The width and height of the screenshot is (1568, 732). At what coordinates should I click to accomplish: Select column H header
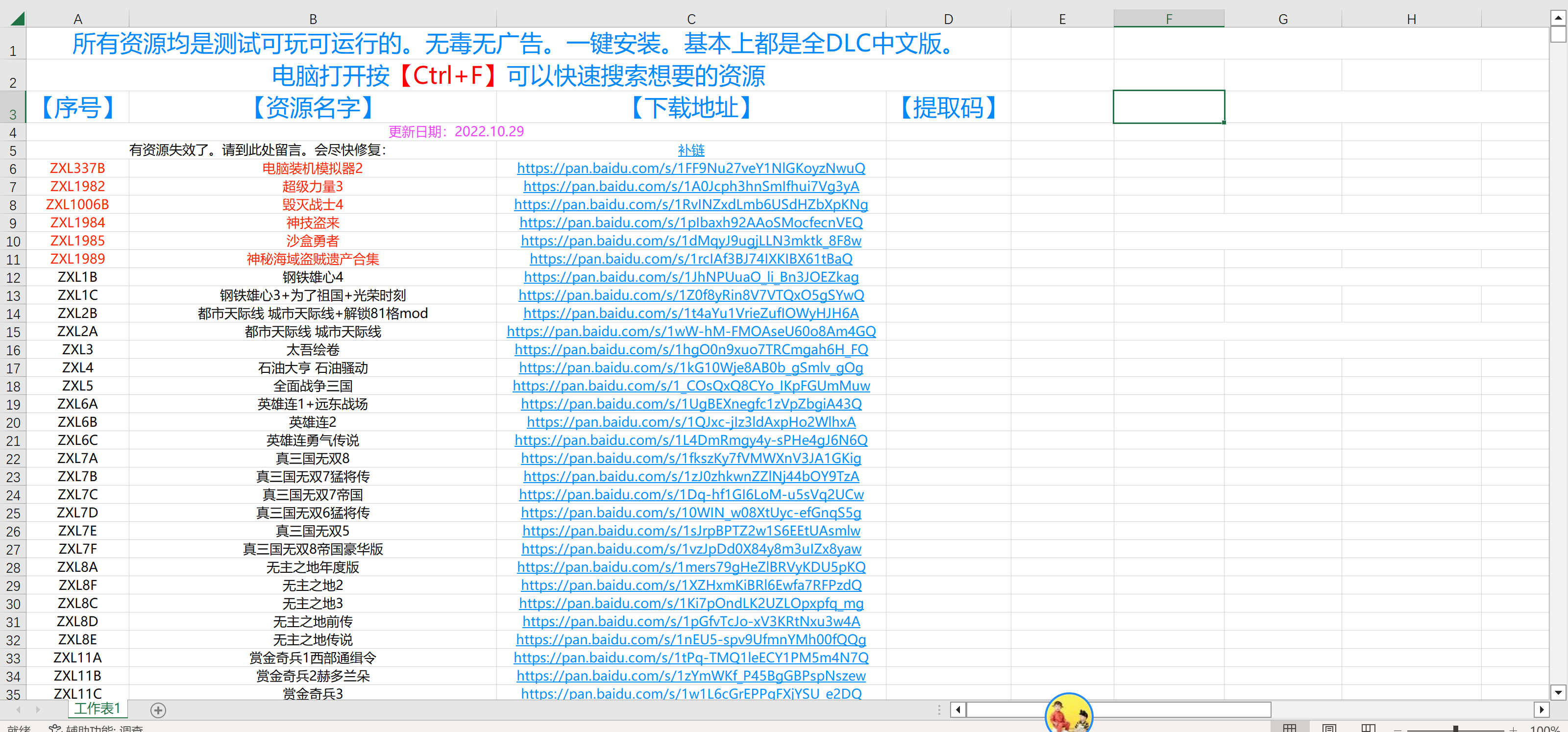point(1412,19)
